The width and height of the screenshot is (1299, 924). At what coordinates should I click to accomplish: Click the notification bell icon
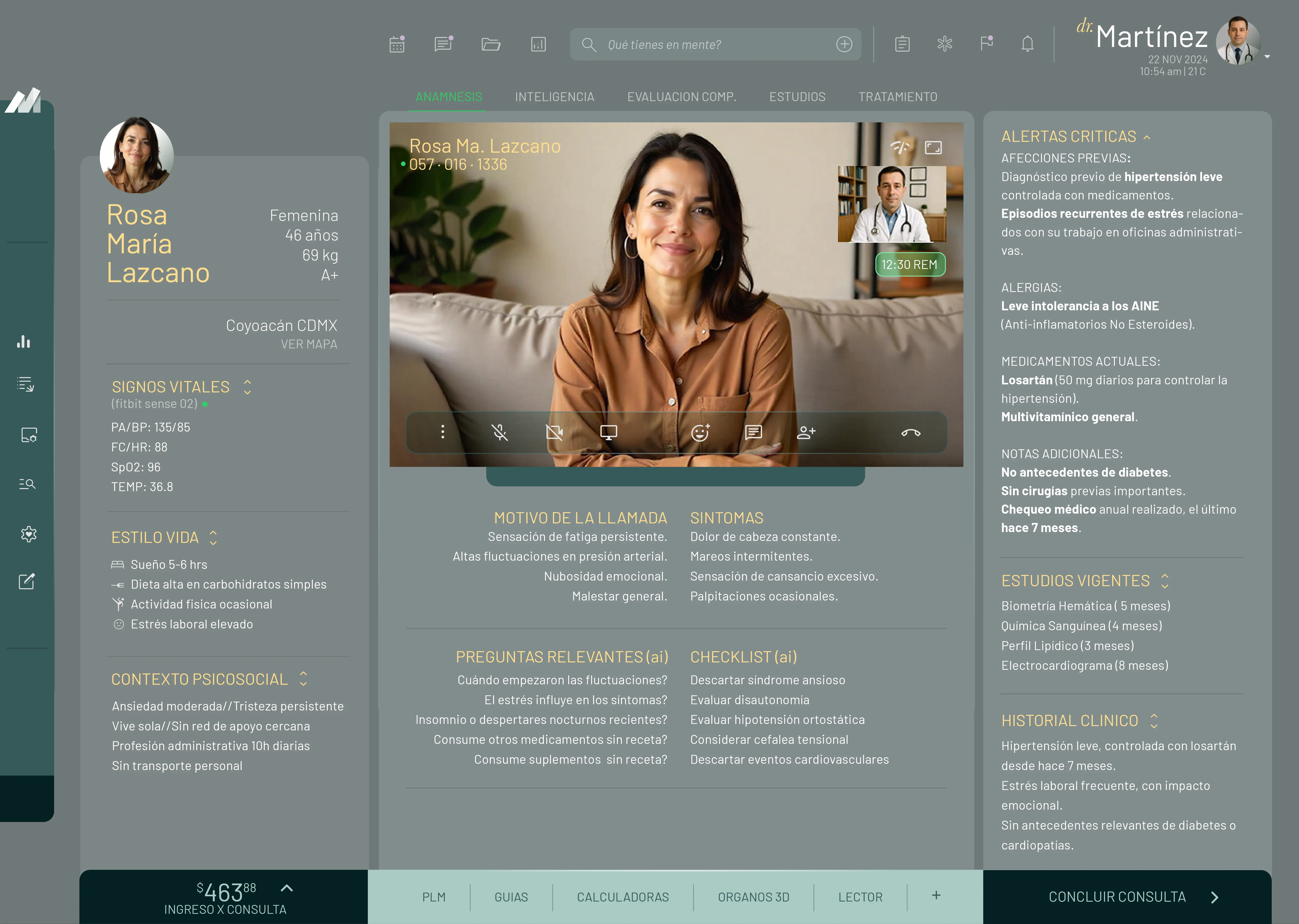pyautogui.click(x=1027, y=44)
